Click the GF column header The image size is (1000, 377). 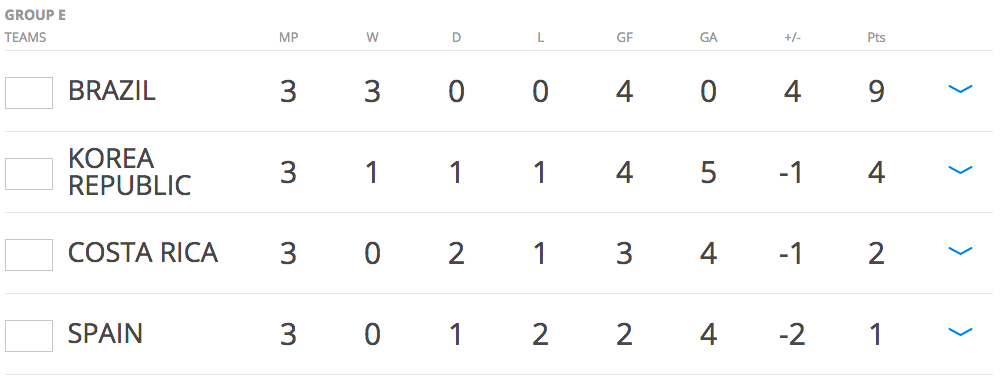point(624,38)
